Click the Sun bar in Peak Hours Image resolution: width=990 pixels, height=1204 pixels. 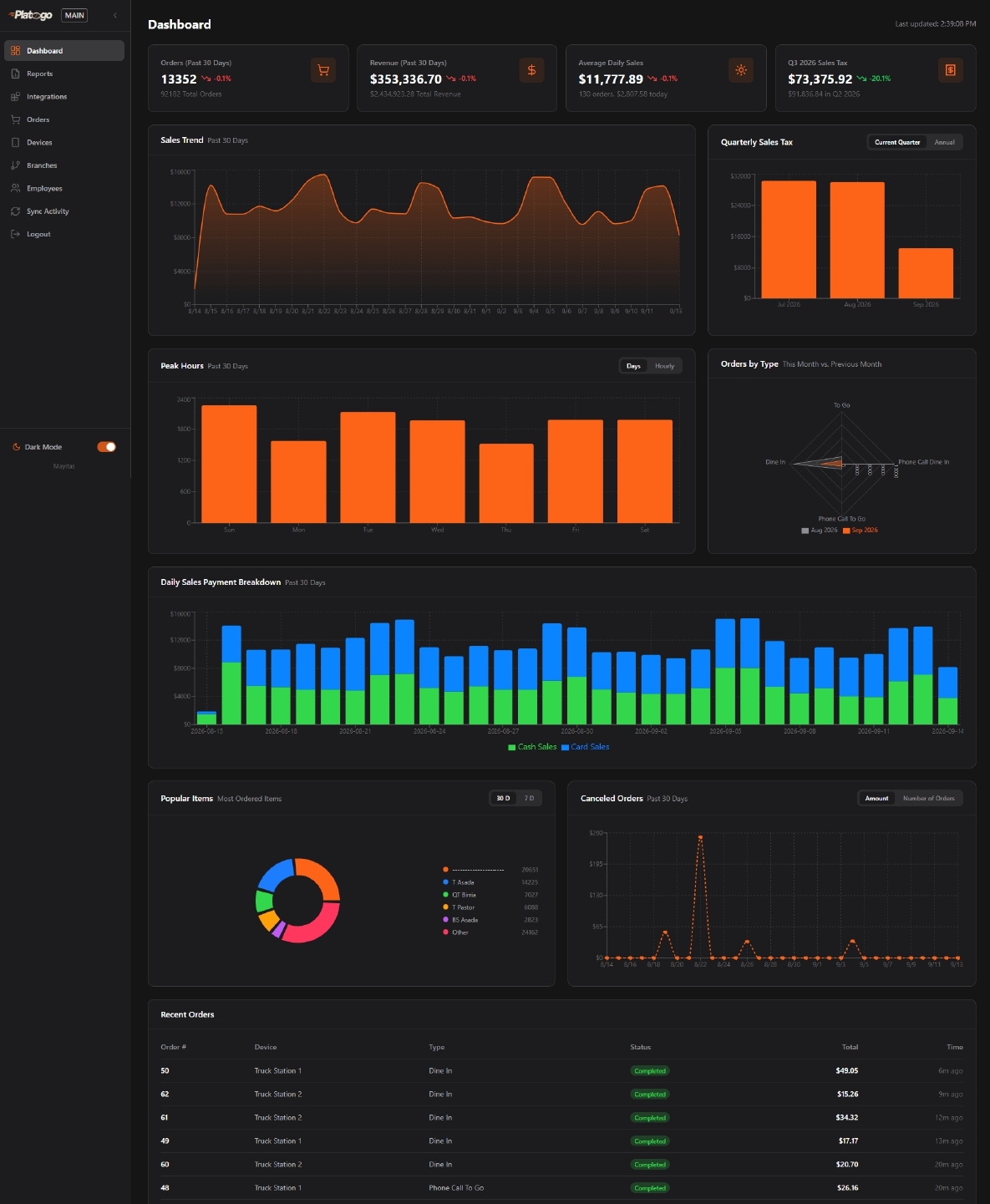pyautogui.click(x=229, y=464)
